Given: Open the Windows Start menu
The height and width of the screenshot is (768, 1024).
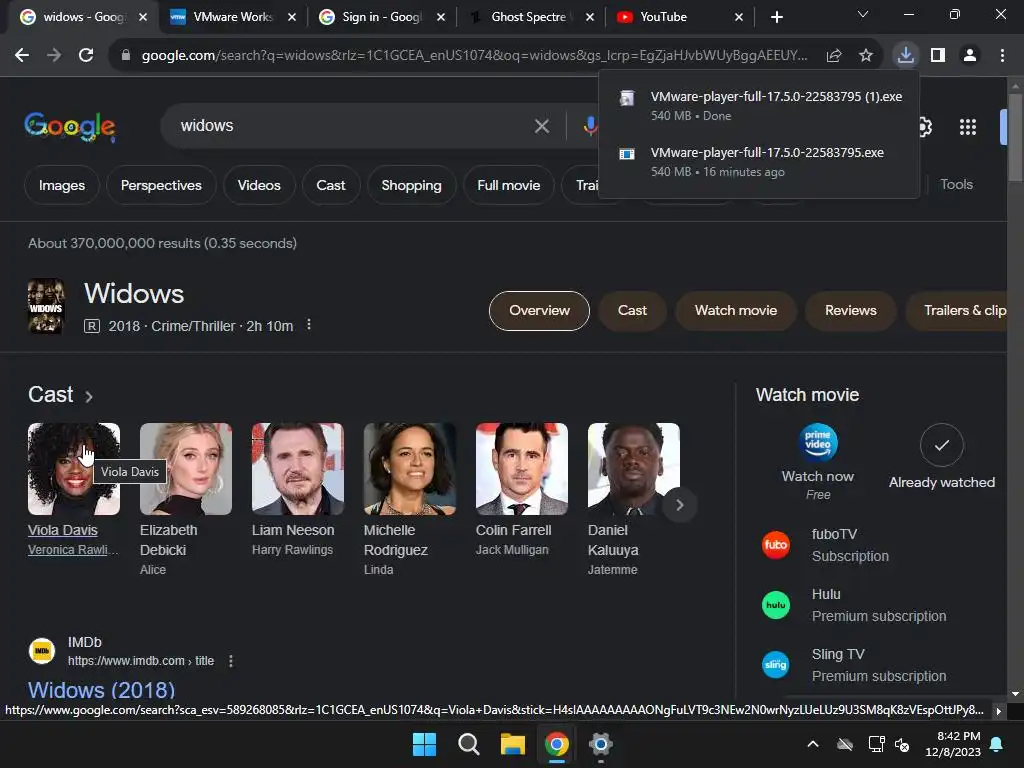Looking at the screenshot, I should point(424,744).
